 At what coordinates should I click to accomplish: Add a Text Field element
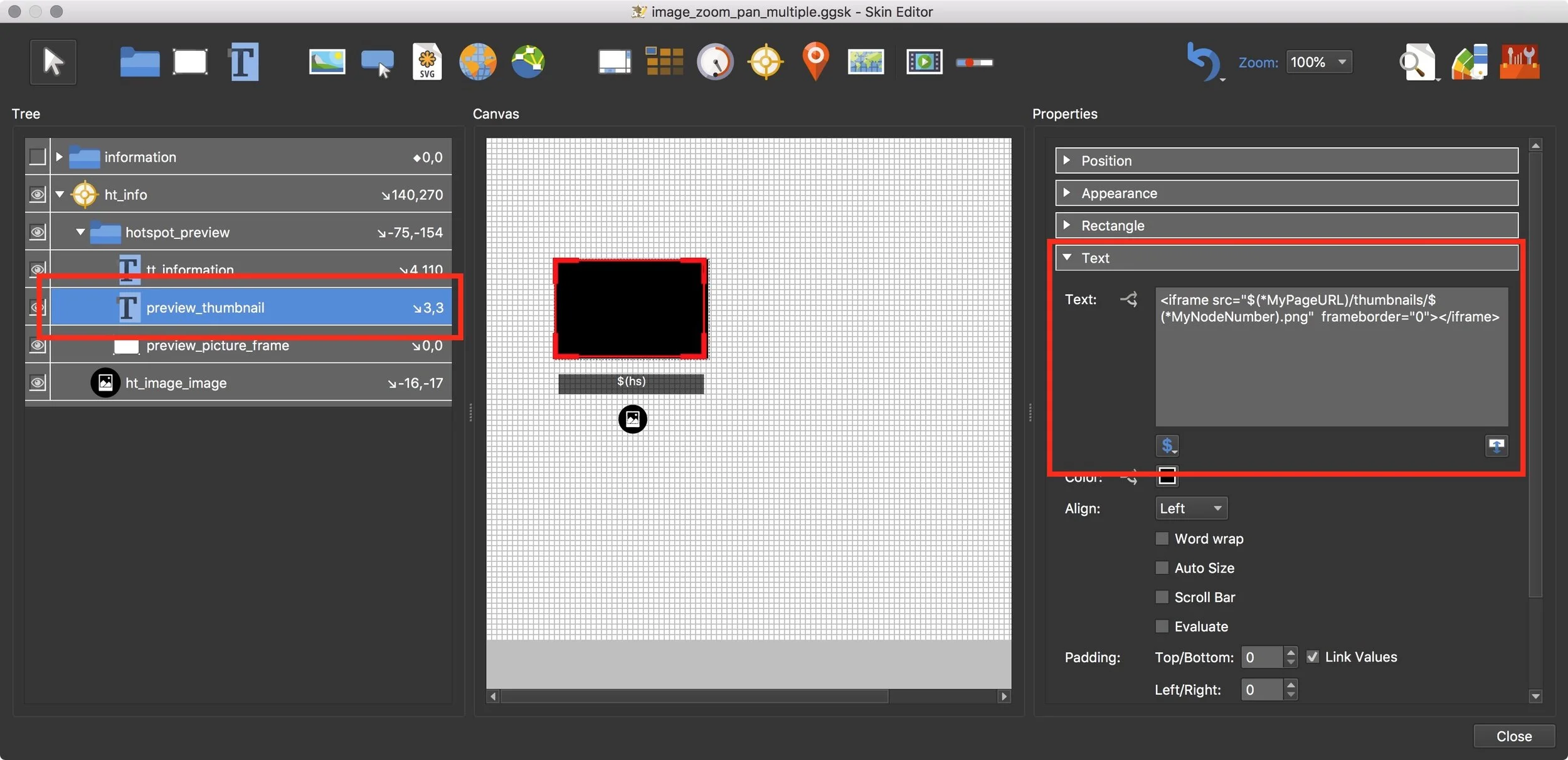click(x=243, y=62)
